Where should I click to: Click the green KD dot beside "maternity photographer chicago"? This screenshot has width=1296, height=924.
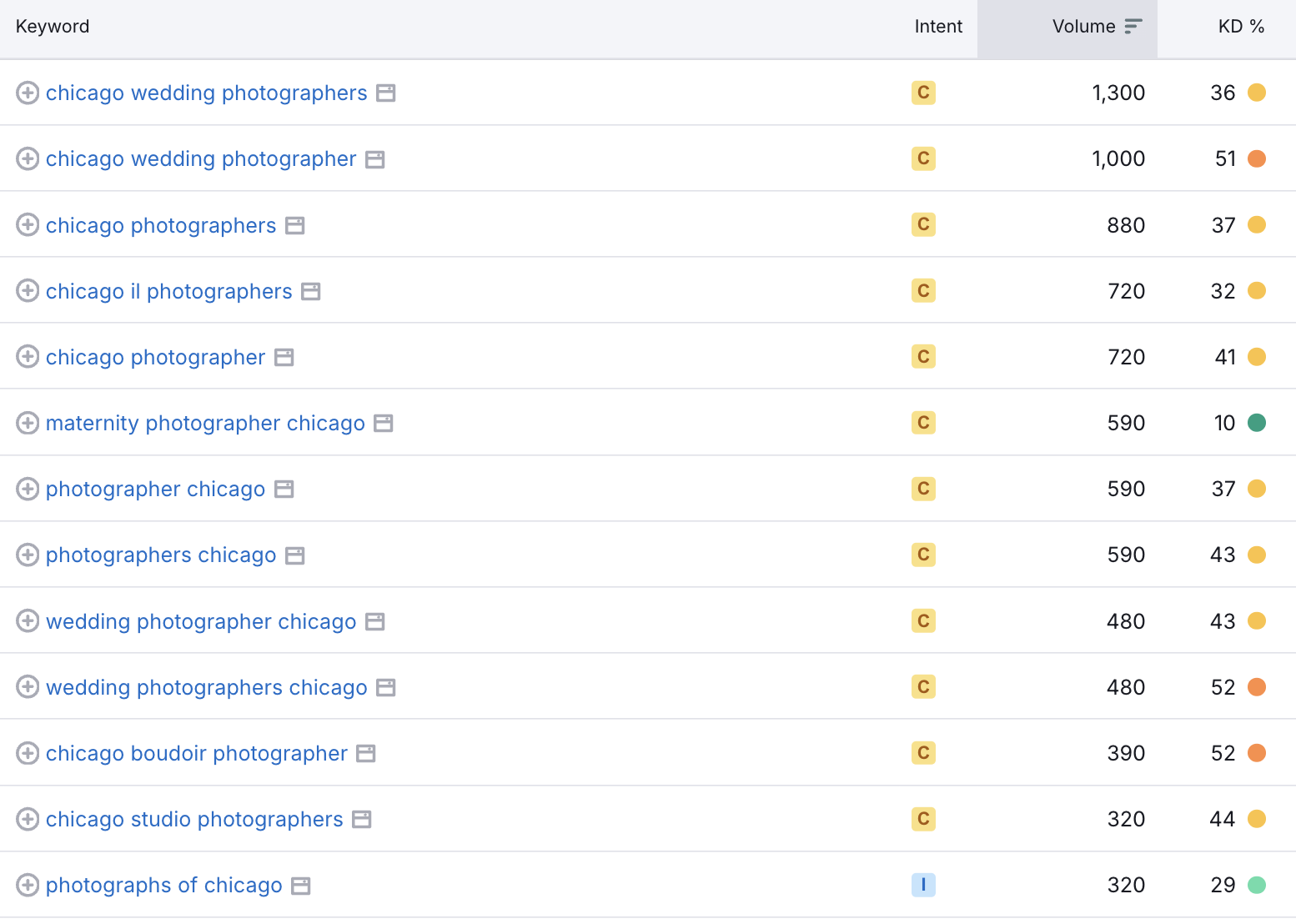coord(1257,423)
